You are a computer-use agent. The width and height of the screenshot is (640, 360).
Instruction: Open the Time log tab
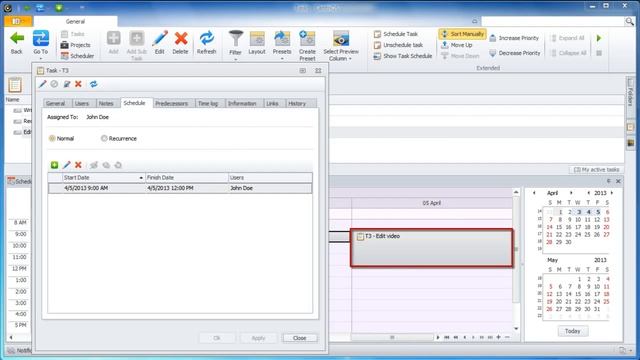pyautogui.click(x=208, y=104)
